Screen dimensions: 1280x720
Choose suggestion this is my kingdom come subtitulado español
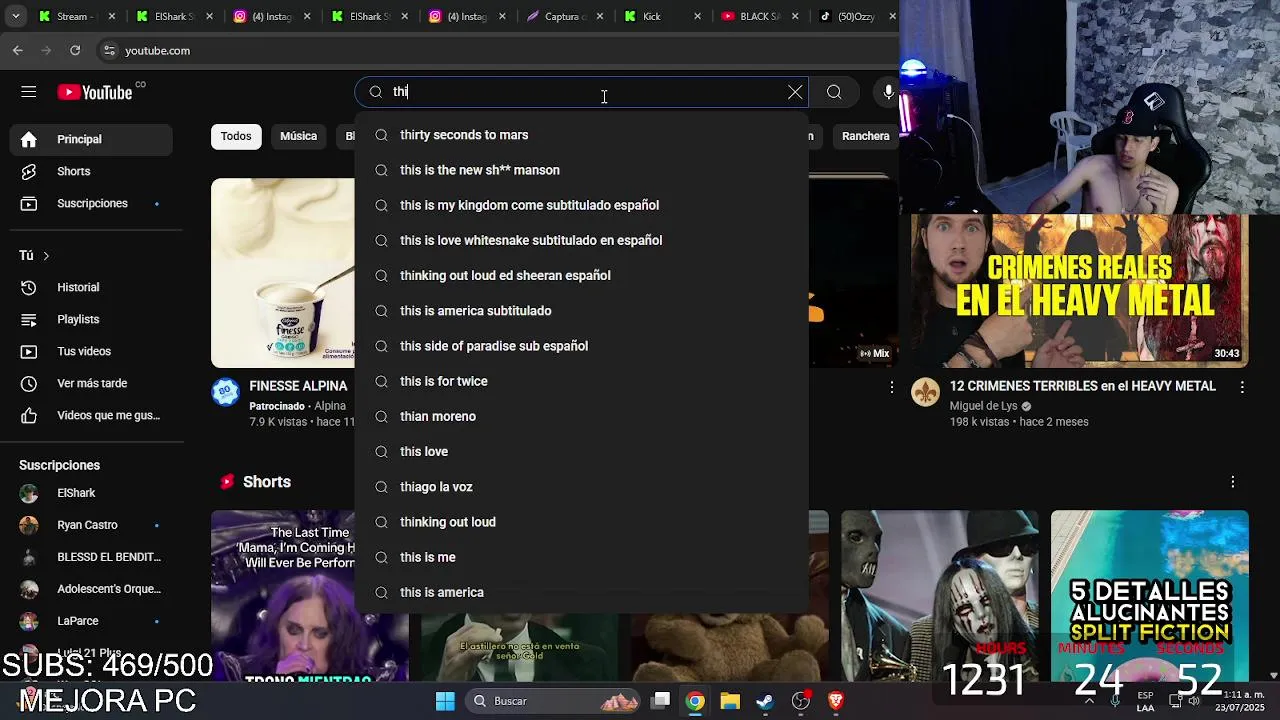[x=581, y=205]
